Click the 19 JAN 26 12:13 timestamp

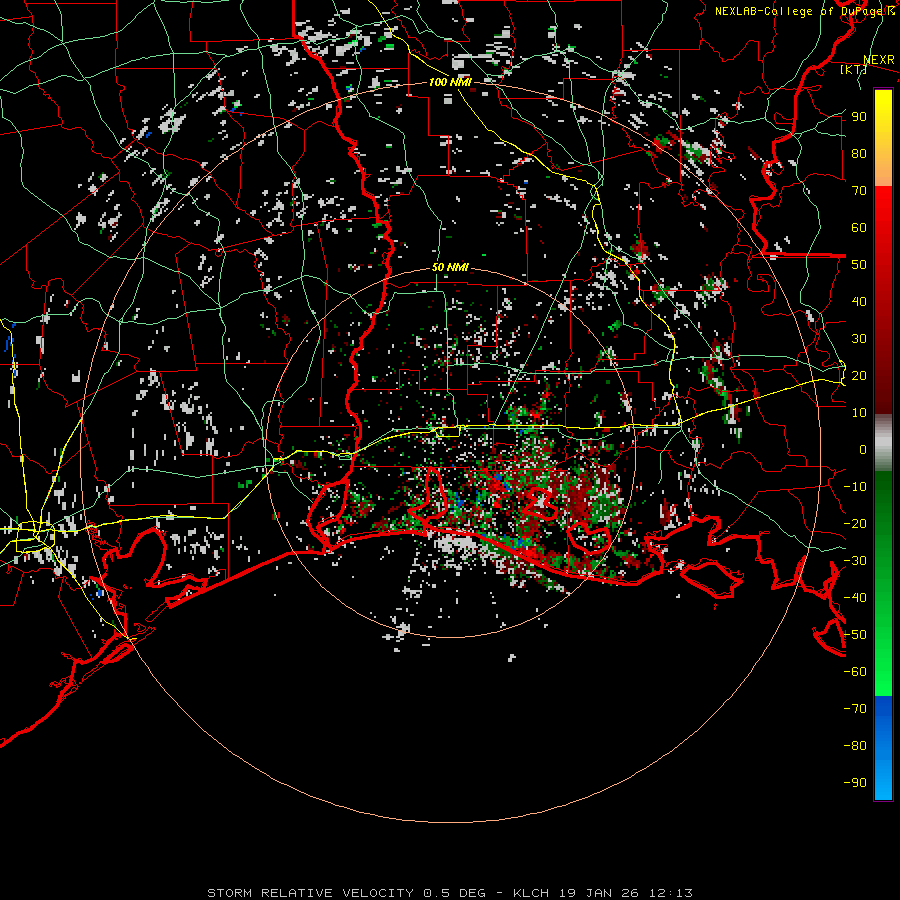[x=626, y=893]
